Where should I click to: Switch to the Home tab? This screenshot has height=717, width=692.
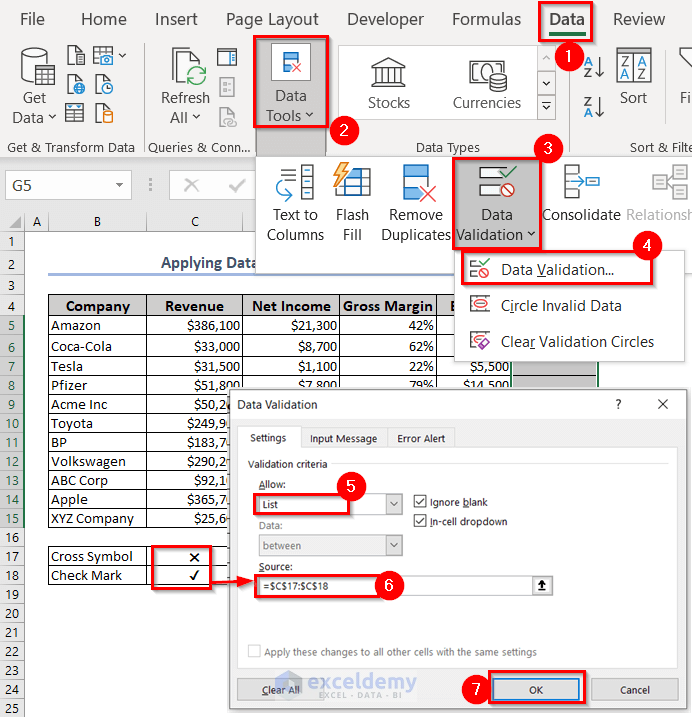coord(104,19)
